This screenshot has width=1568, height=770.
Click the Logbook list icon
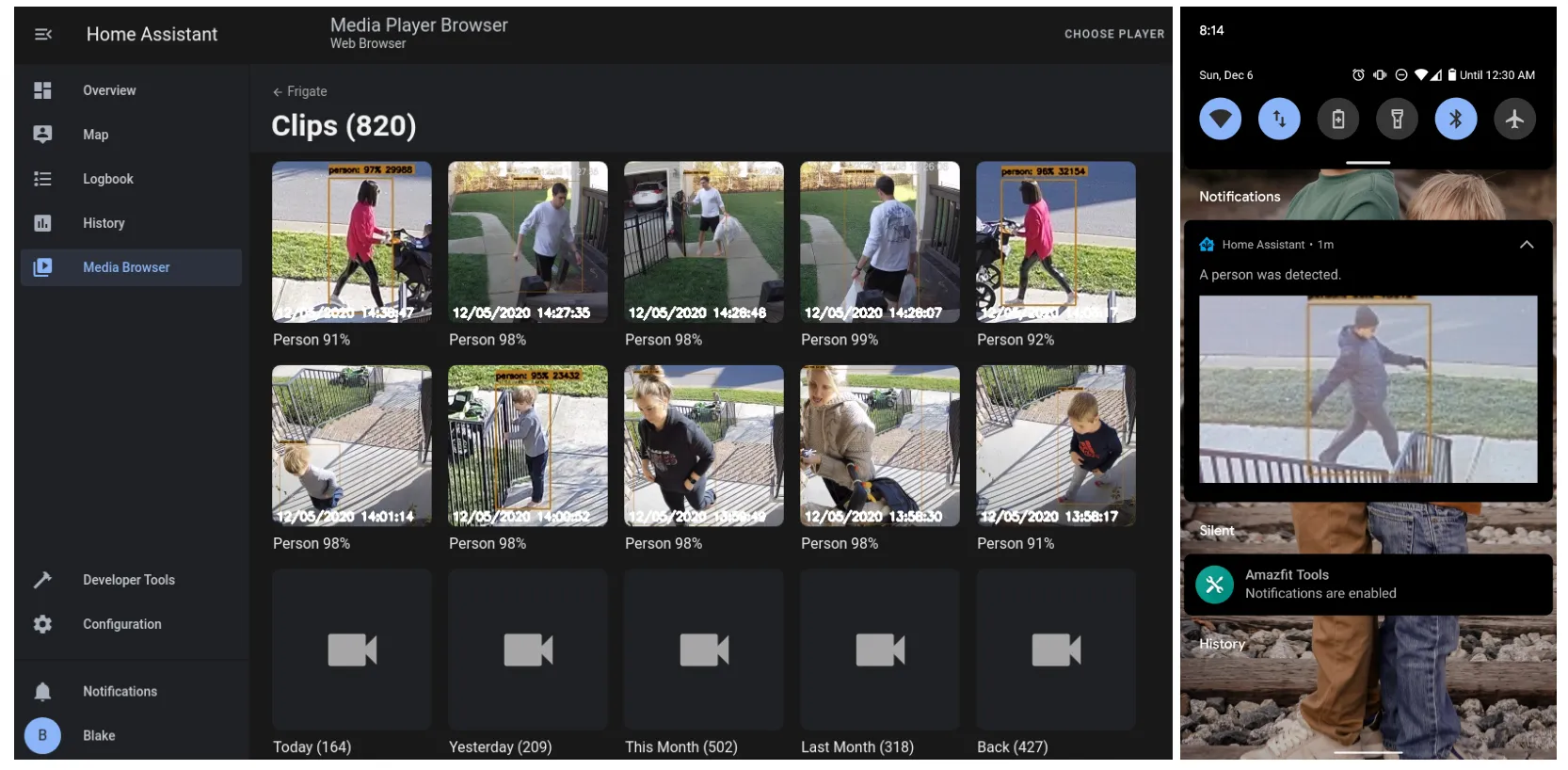tap(42, 179)
